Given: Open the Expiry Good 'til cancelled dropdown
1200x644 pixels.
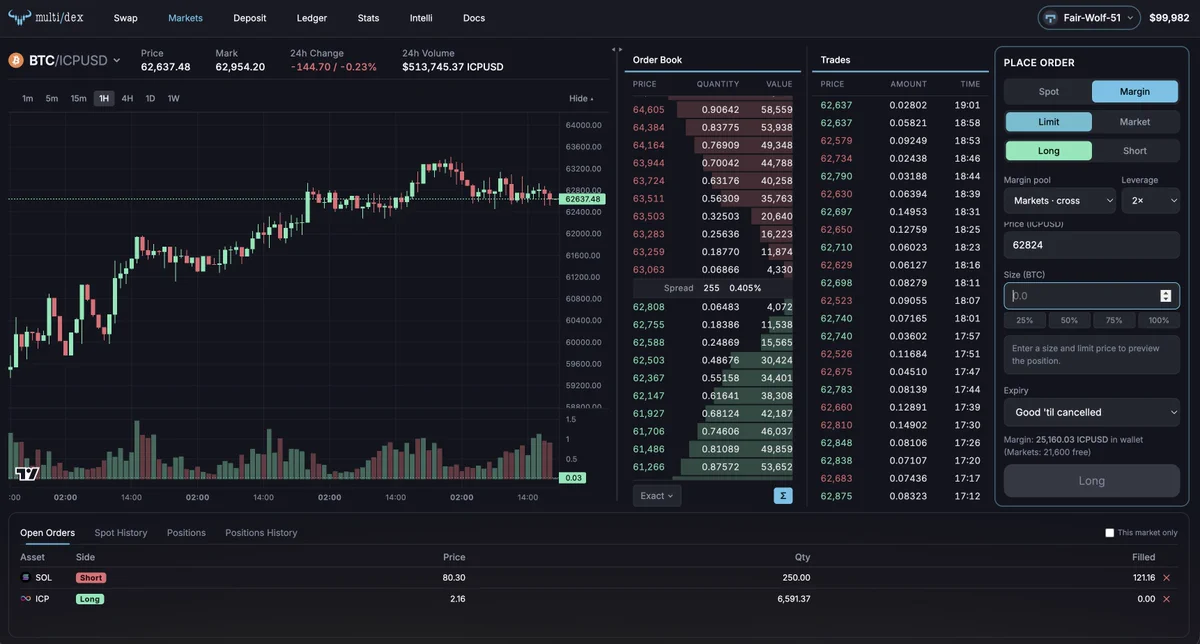Looking at the screenshot, I should point(1092,412).
